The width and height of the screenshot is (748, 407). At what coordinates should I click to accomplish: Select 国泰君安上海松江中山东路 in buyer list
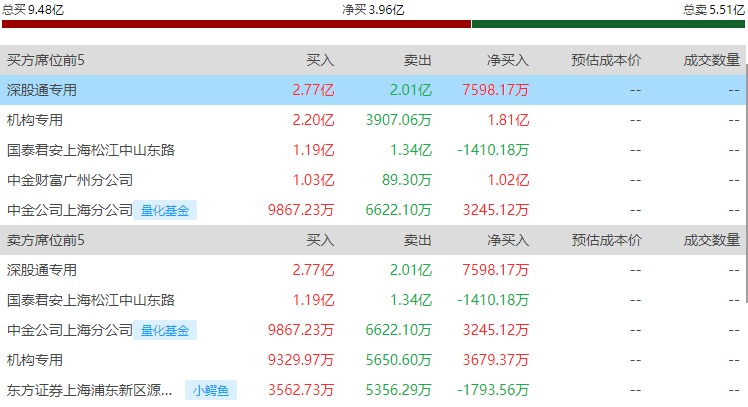click(x=91, y=150)
